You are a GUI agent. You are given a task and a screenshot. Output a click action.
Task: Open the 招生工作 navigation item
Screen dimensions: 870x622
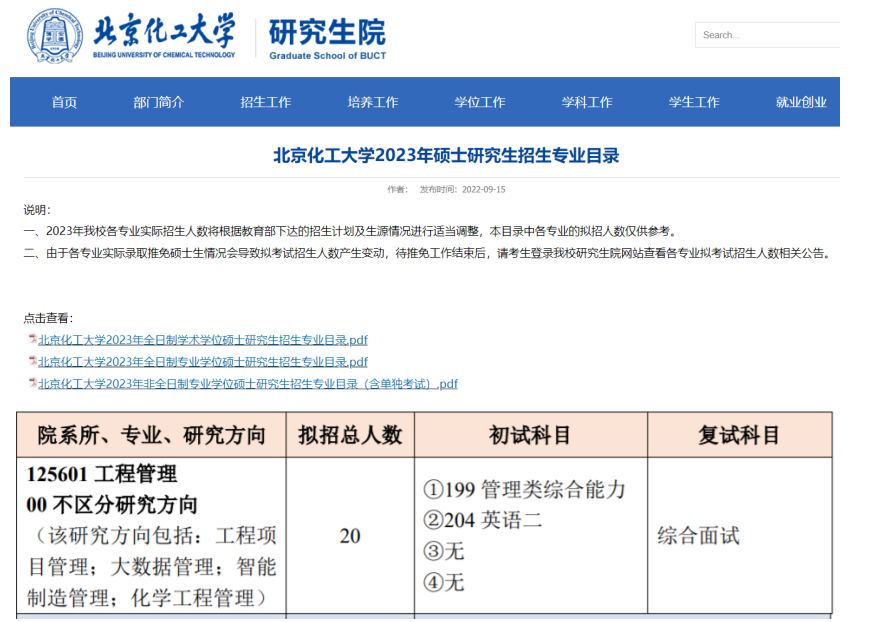point(266,102)
